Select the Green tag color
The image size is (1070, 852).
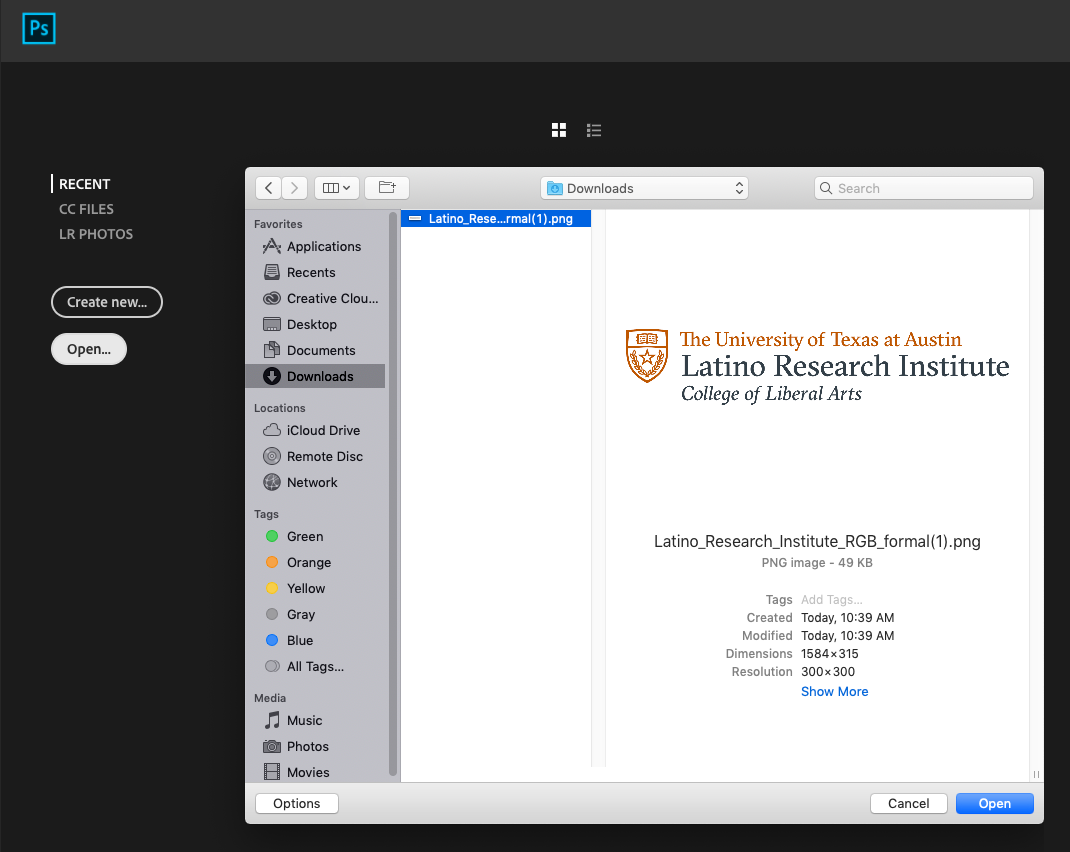coord(272,536)
